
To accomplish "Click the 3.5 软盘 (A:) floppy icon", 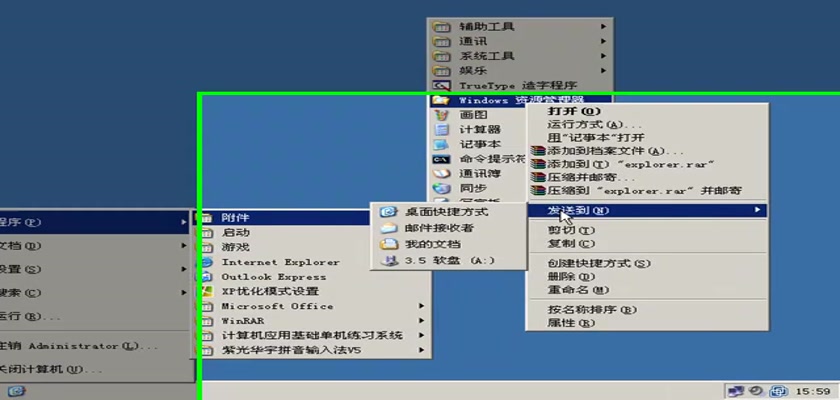I will [x=387, y=260].
